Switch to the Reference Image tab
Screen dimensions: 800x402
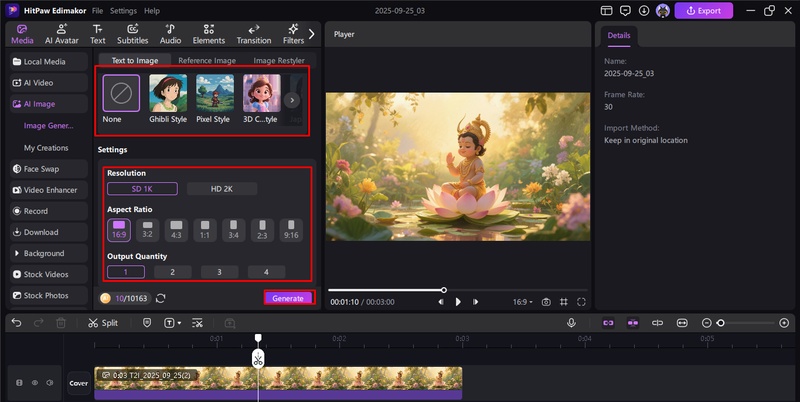[207, 60]
